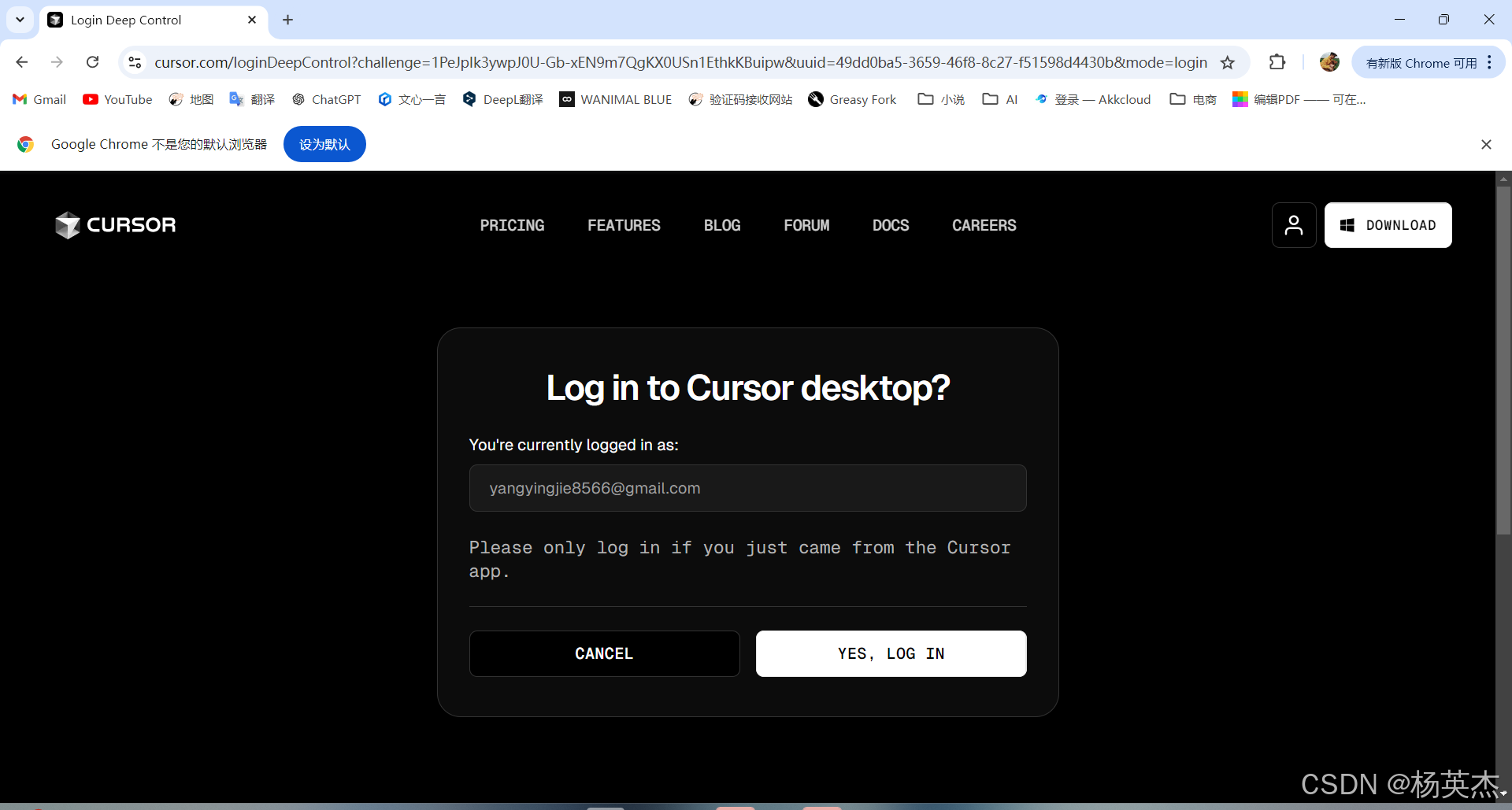Click the Download button with the Windows icon
Image resolution: width=1512 pixels, height=810 pixels.
pos(1388,225)
